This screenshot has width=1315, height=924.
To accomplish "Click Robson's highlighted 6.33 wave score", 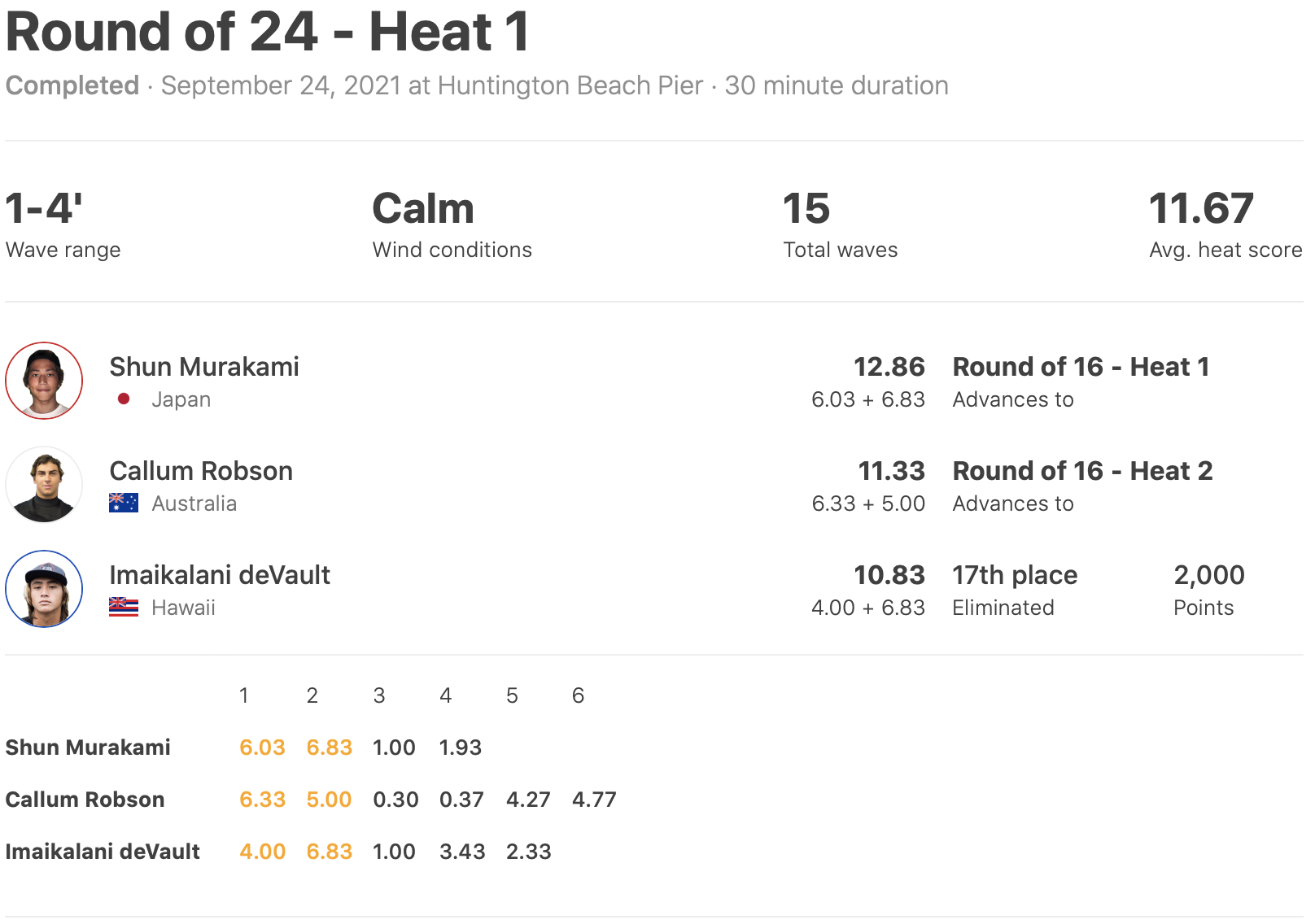I will coord(262,800).
